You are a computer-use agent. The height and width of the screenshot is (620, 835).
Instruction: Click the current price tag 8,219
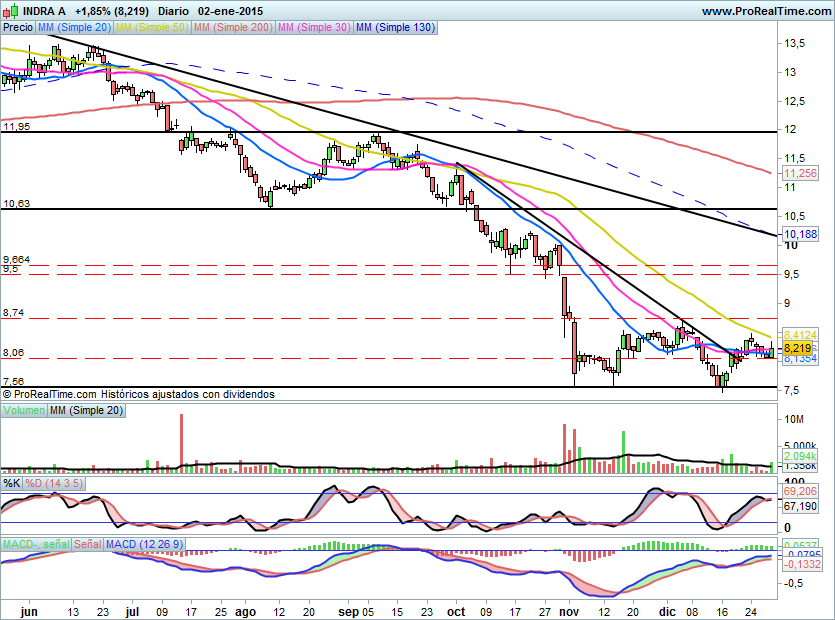coord(797,347)
